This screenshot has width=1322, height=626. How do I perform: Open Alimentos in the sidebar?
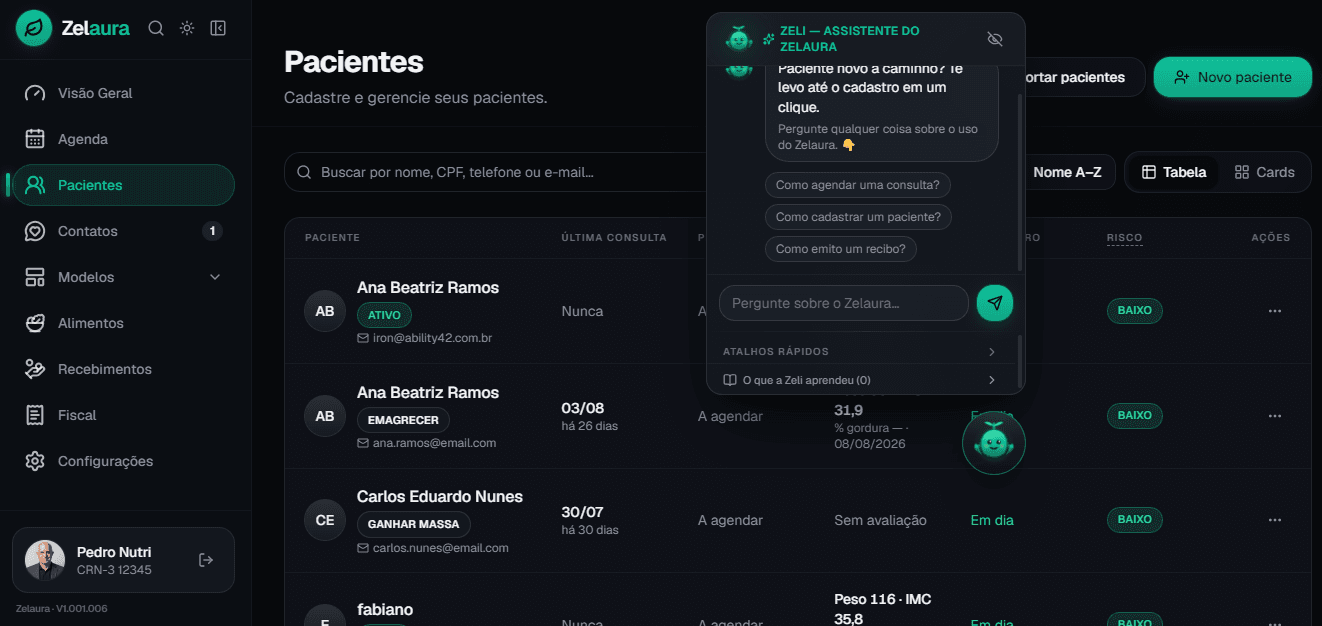[x=123, y=323]
